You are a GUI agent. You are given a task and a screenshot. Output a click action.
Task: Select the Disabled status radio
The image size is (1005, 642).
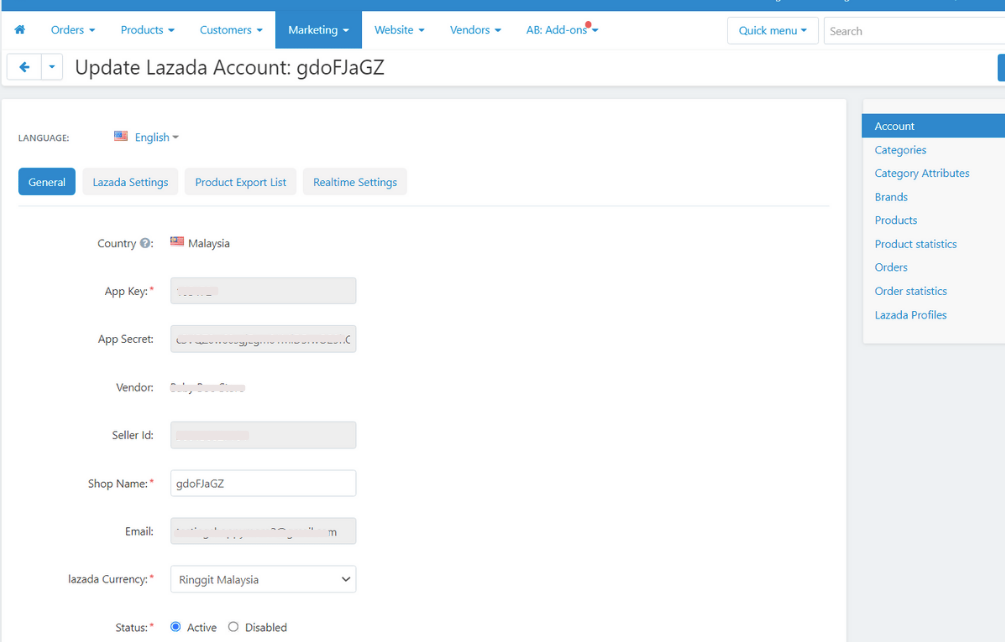(x=233, y=627)
